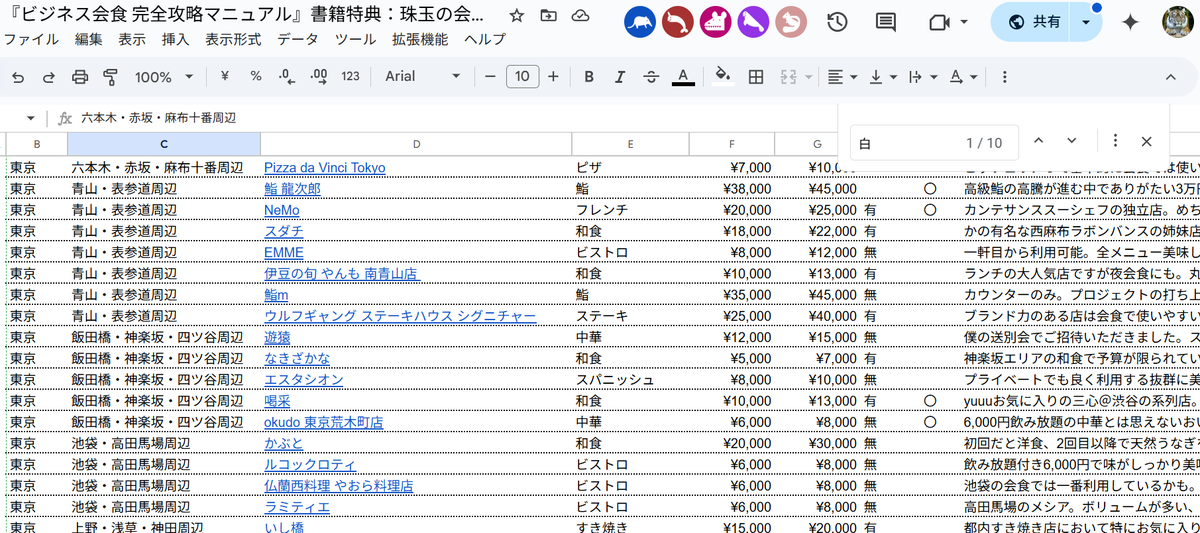Open 鮨 龍次郎 restaurant link
This screenshot has width=1200, height=533.
[x=292, y=189]
